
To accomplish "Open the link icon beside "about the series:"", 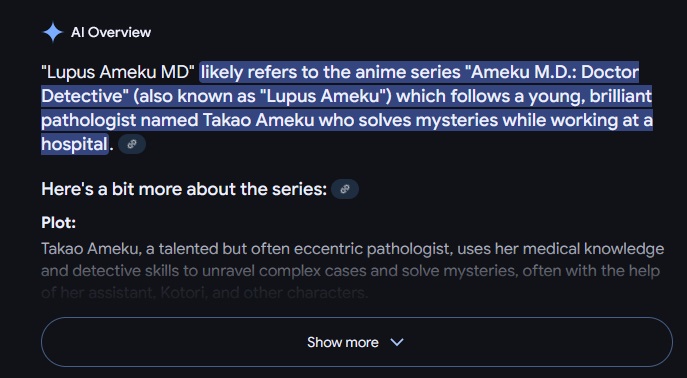I will tap(345, 189).
